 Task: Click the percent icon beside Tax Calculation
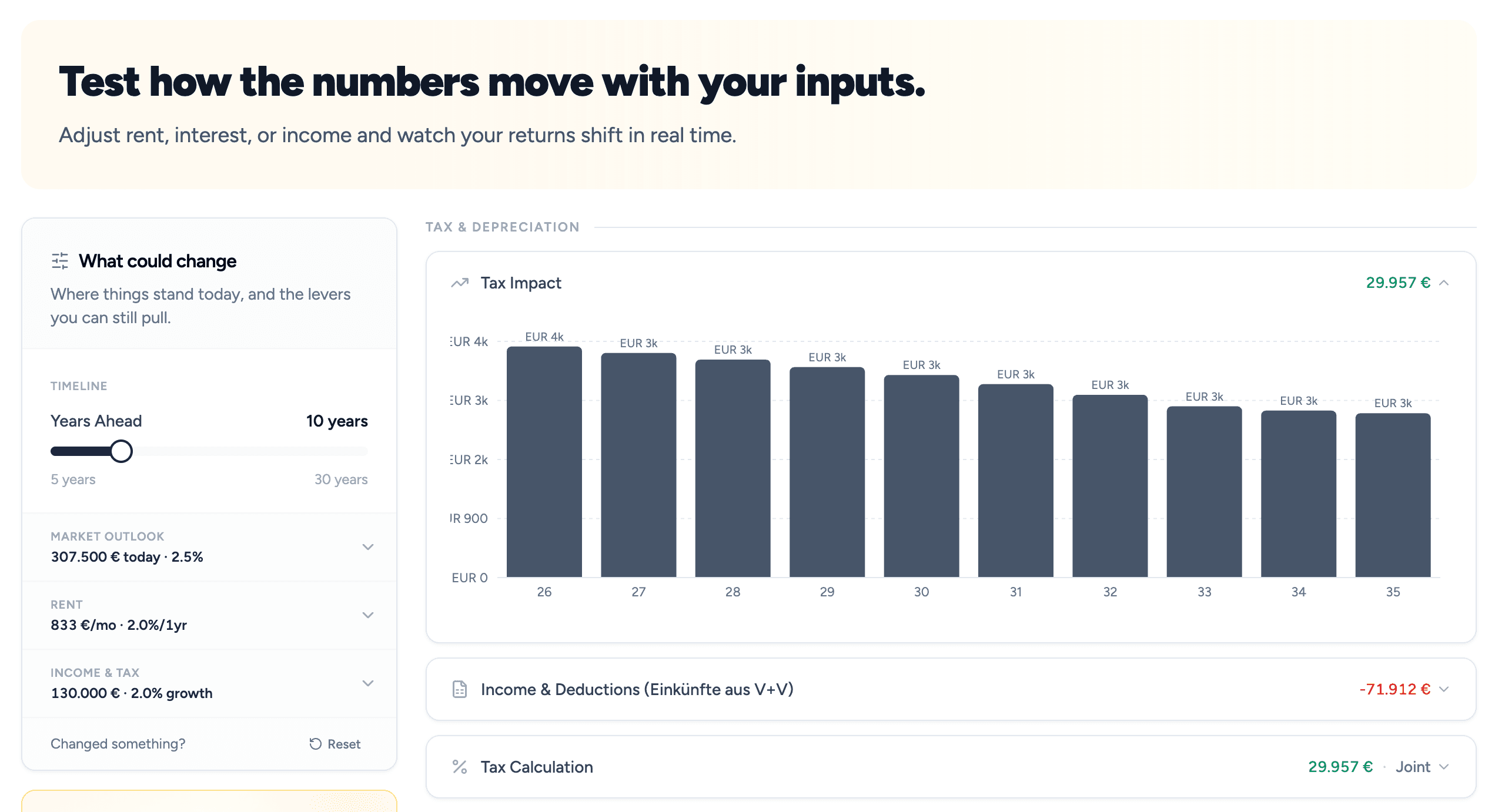click(460, 767)
